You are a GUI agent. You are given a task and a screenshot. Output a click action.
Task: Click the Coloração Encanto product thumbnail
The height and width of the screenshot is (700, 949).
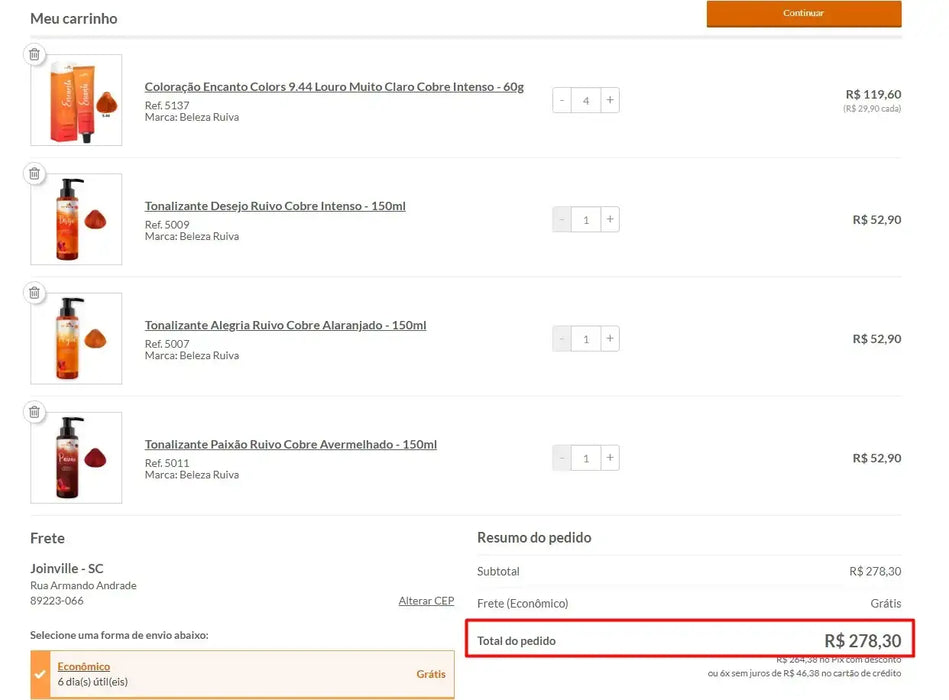pos(77,100)
